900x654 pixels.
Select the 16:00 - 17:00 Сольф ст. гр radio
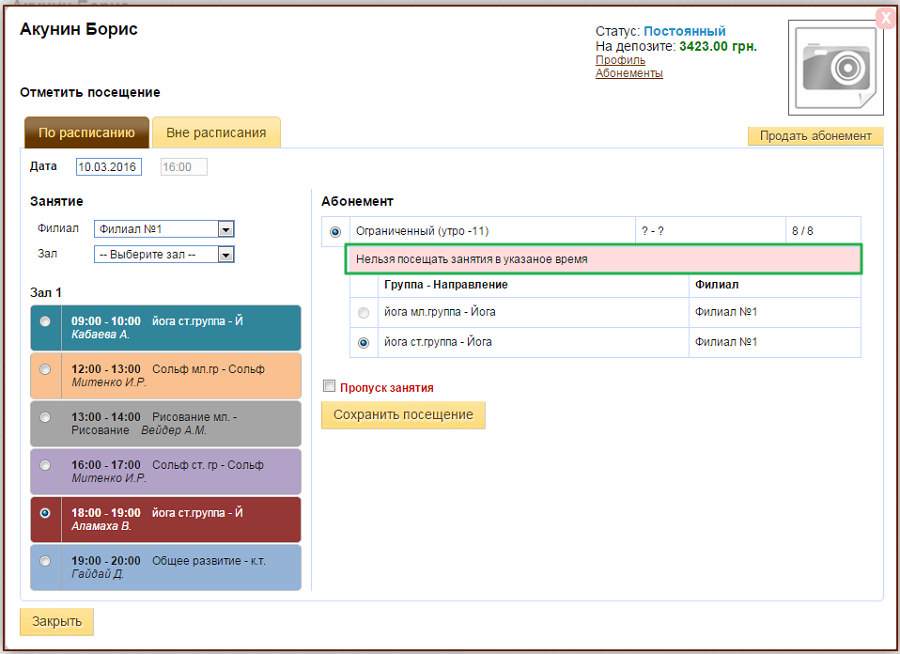(45, 465)
